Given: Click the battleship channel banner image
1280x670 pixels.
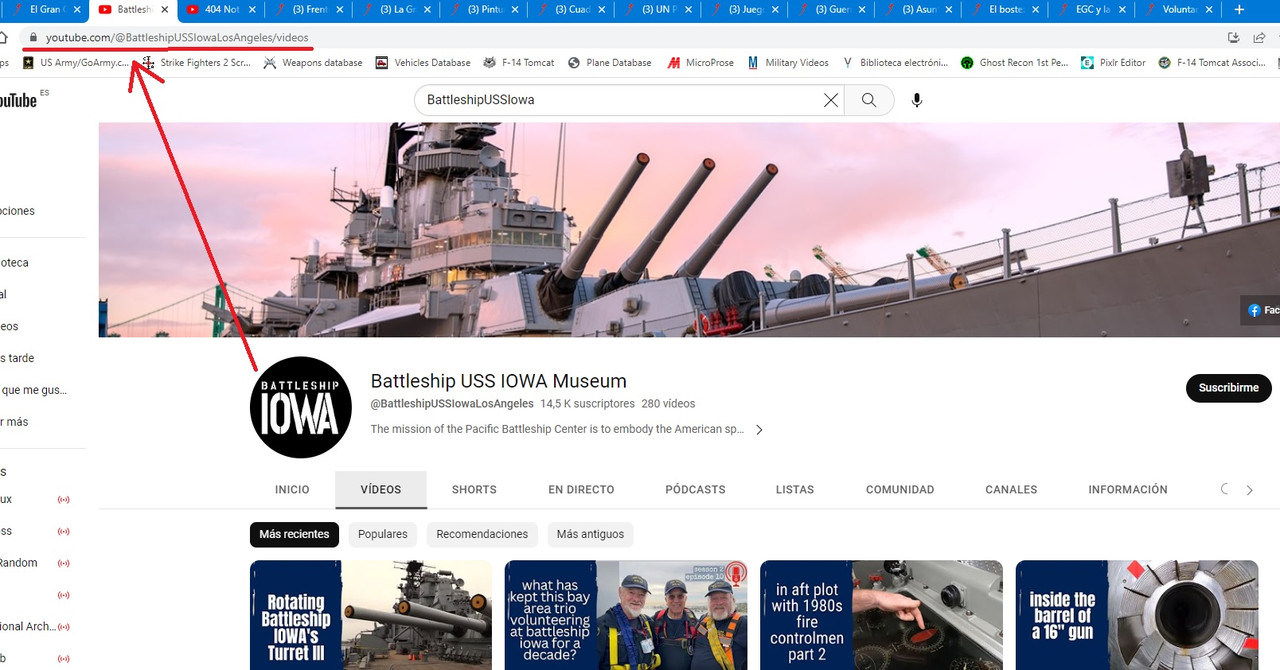Looking at the screenshot, I should [x=689, y=230].
